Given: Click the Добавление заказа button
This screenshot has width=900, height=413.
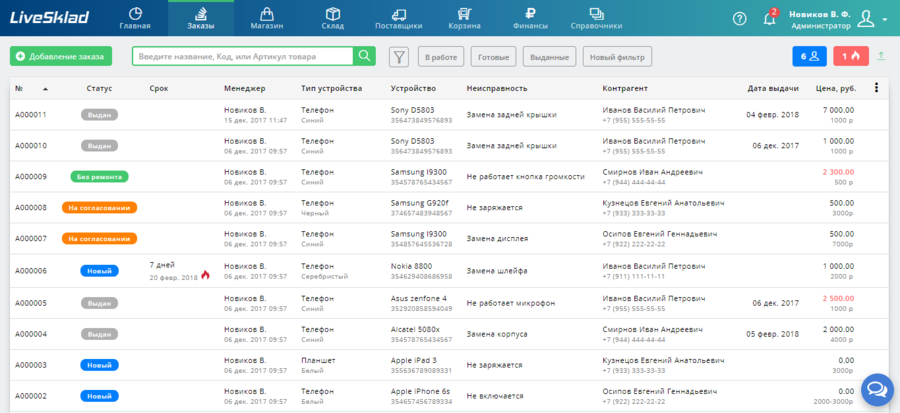Looking at the screenshot, I should pyautogui.click(x=61, y=56).
